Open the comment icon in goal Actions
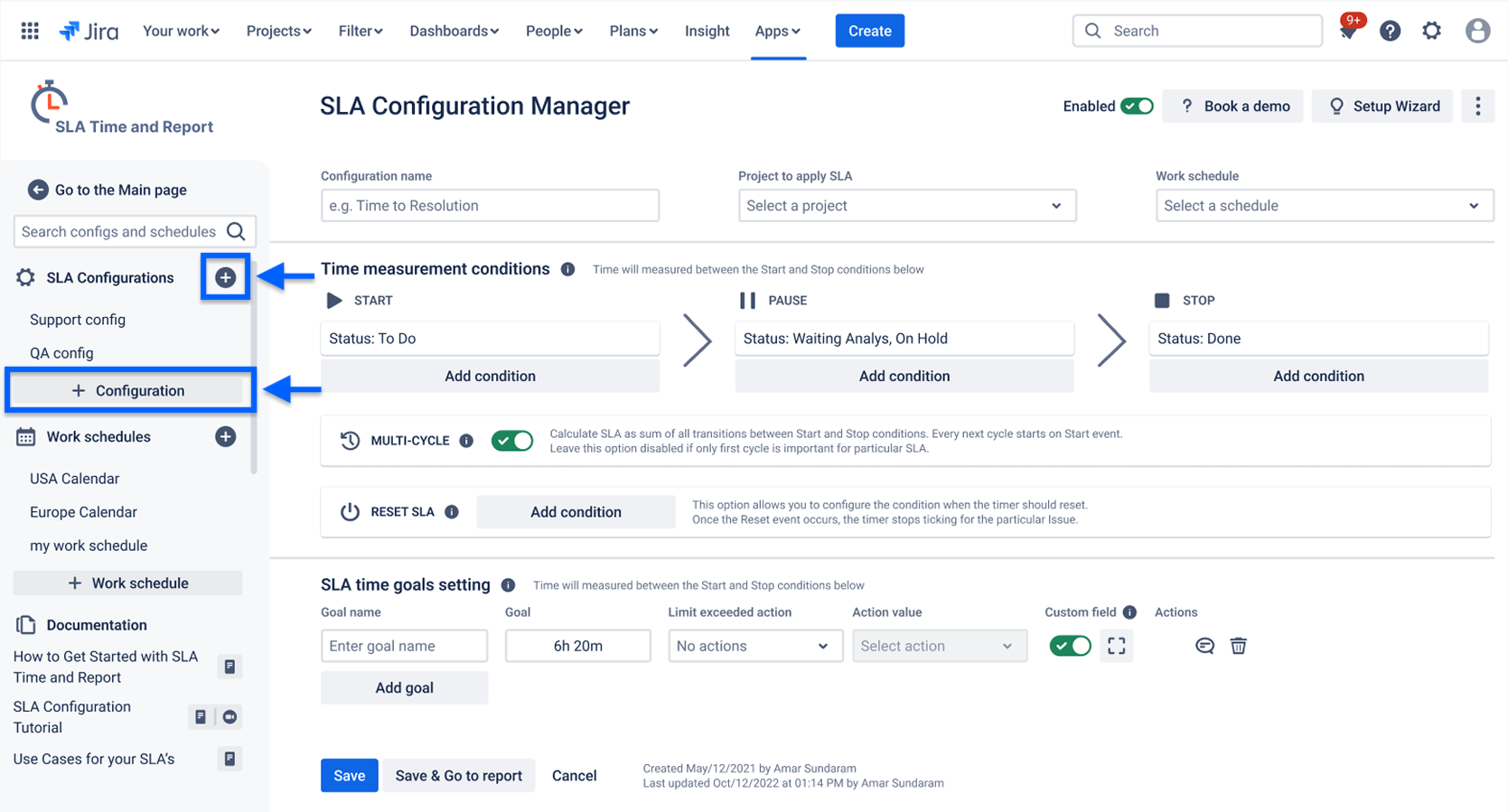This screenshot has height=812, width=1508. point(1204,646)
